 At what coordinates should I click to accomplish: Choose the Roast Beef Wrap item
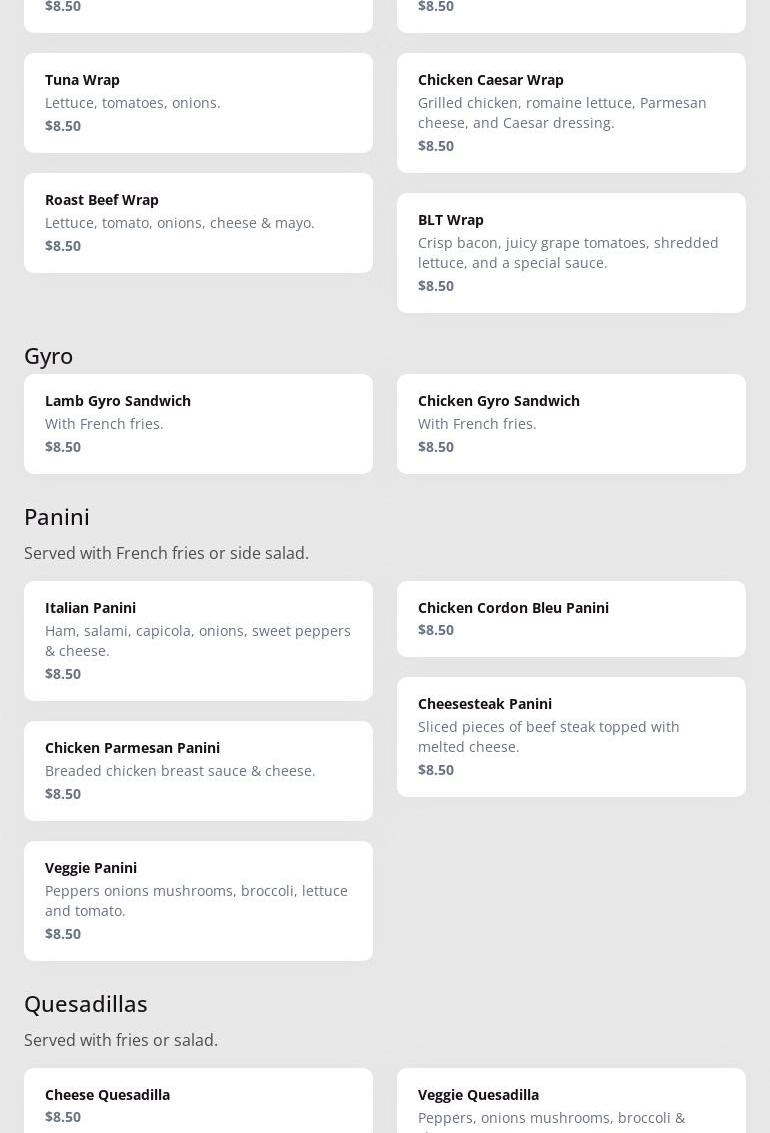[x=198, y=222]
